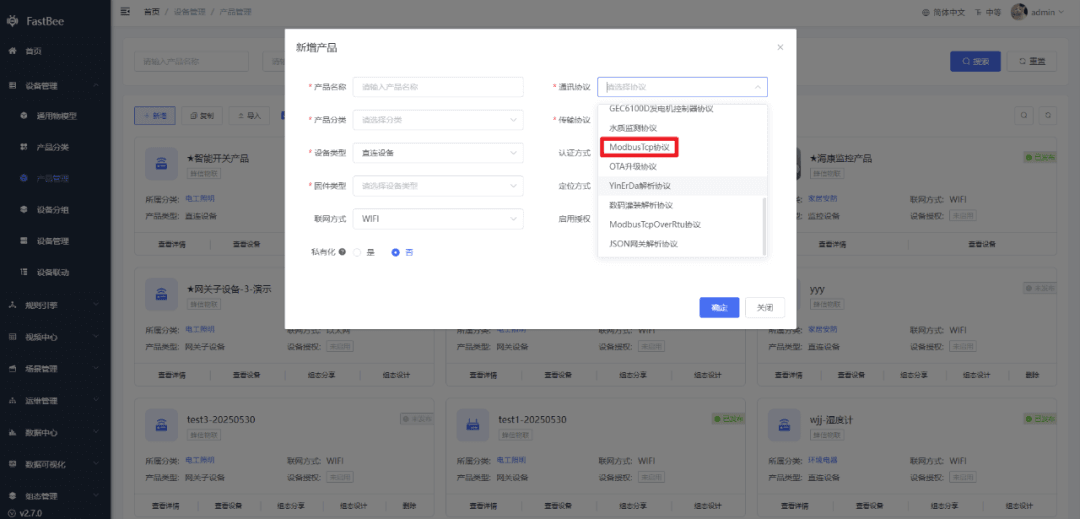
Task: Choose 数码灌装解析协议 from protocol list
Action: click(x=682, y=205)
